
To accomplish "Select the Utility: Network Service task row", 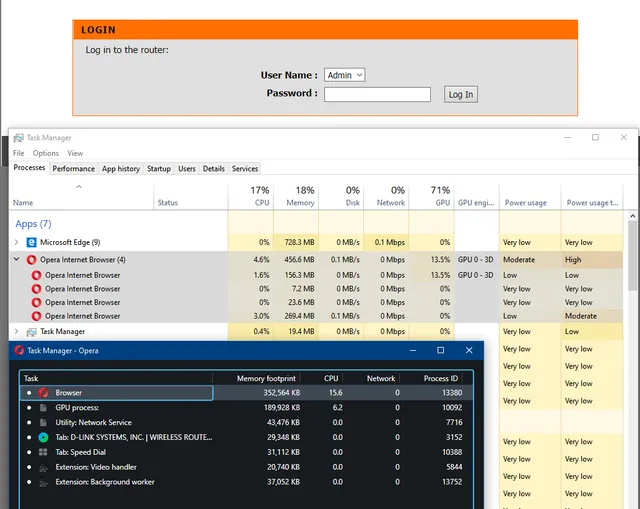I will point(247,422).
